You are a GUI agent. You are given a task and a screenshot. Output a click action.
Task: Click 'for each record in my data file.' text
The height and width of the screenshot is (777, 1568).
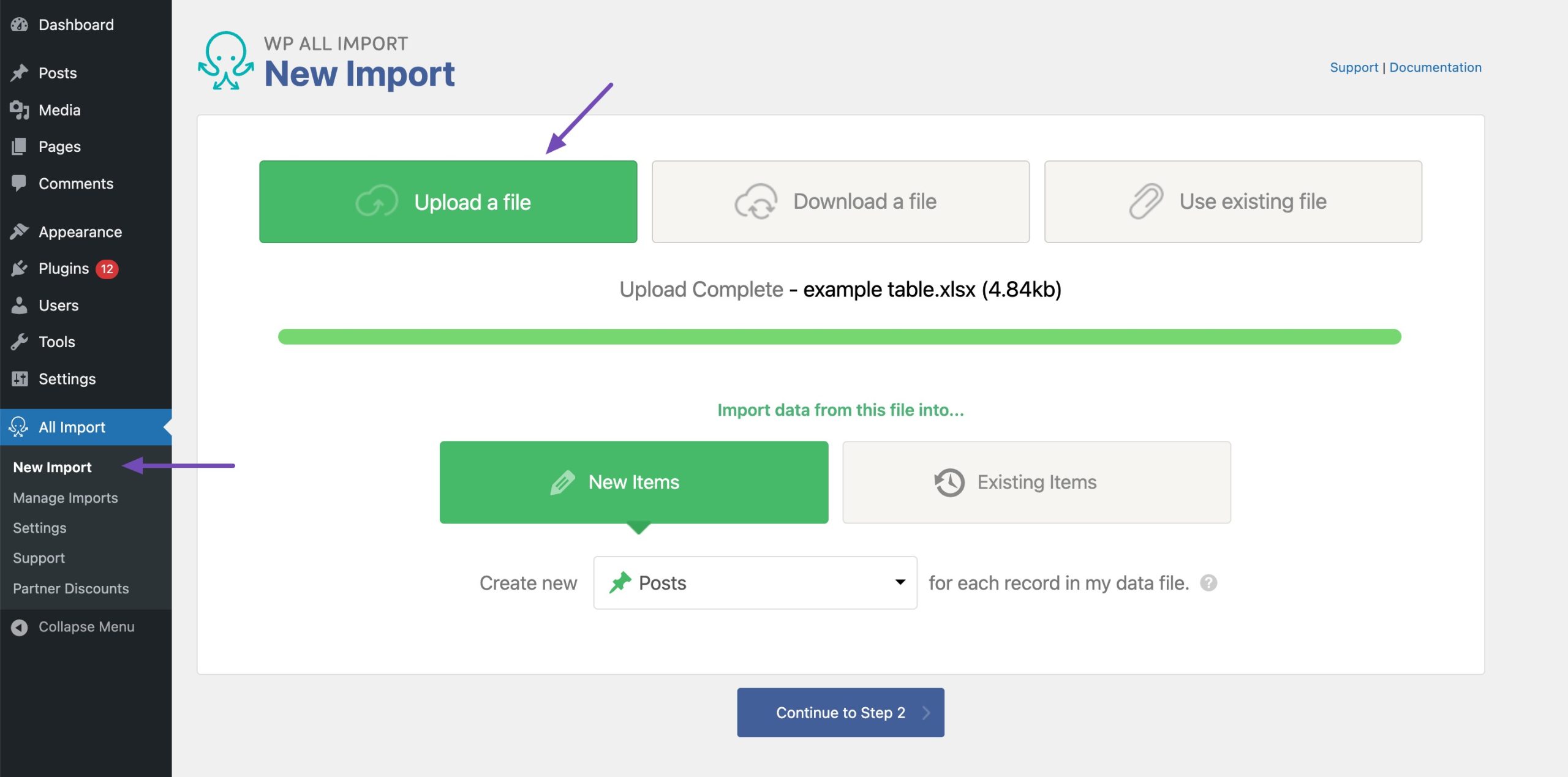tap(1058, 583)
